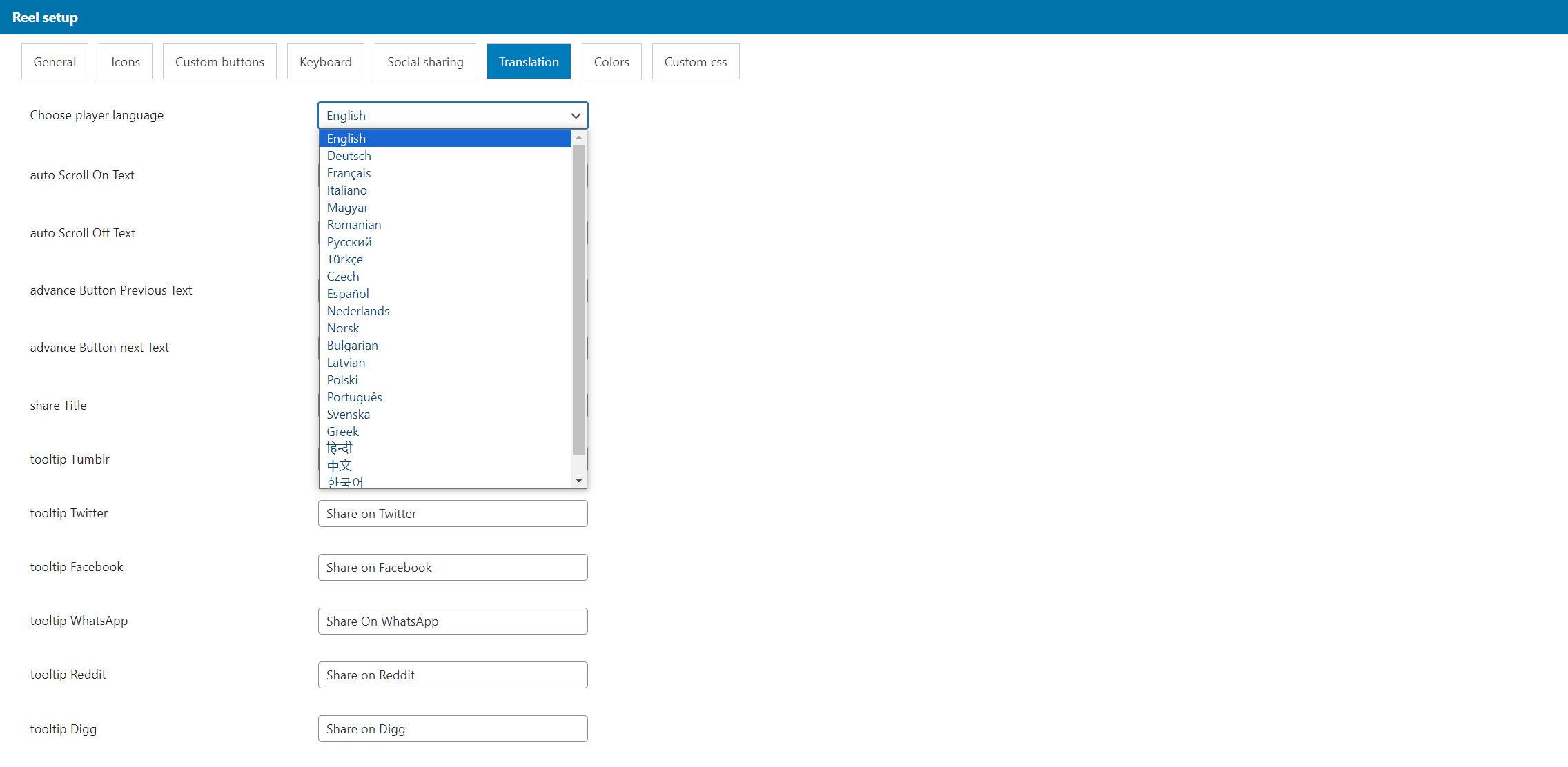Switch to the Colors tab

tap(611, 61)
